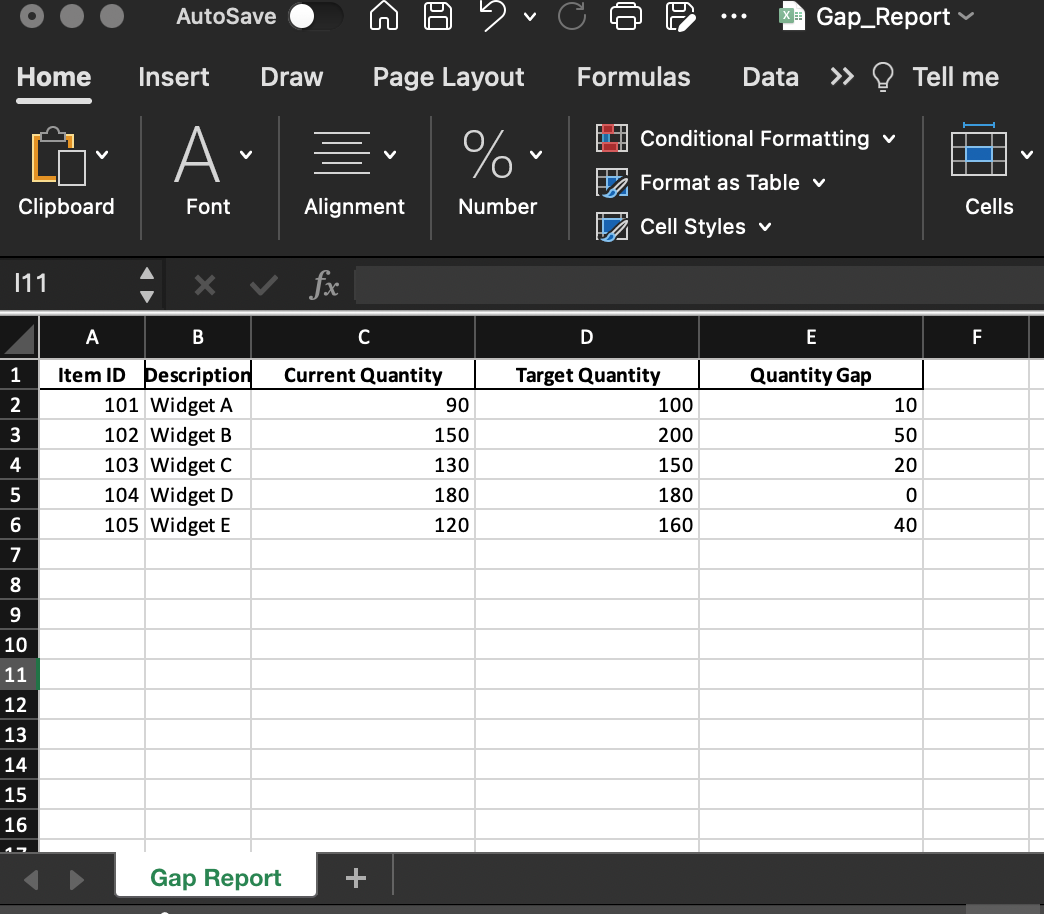Click the Print icon
This screenshot has height=914, width=1044.
(x=627, y=17)
